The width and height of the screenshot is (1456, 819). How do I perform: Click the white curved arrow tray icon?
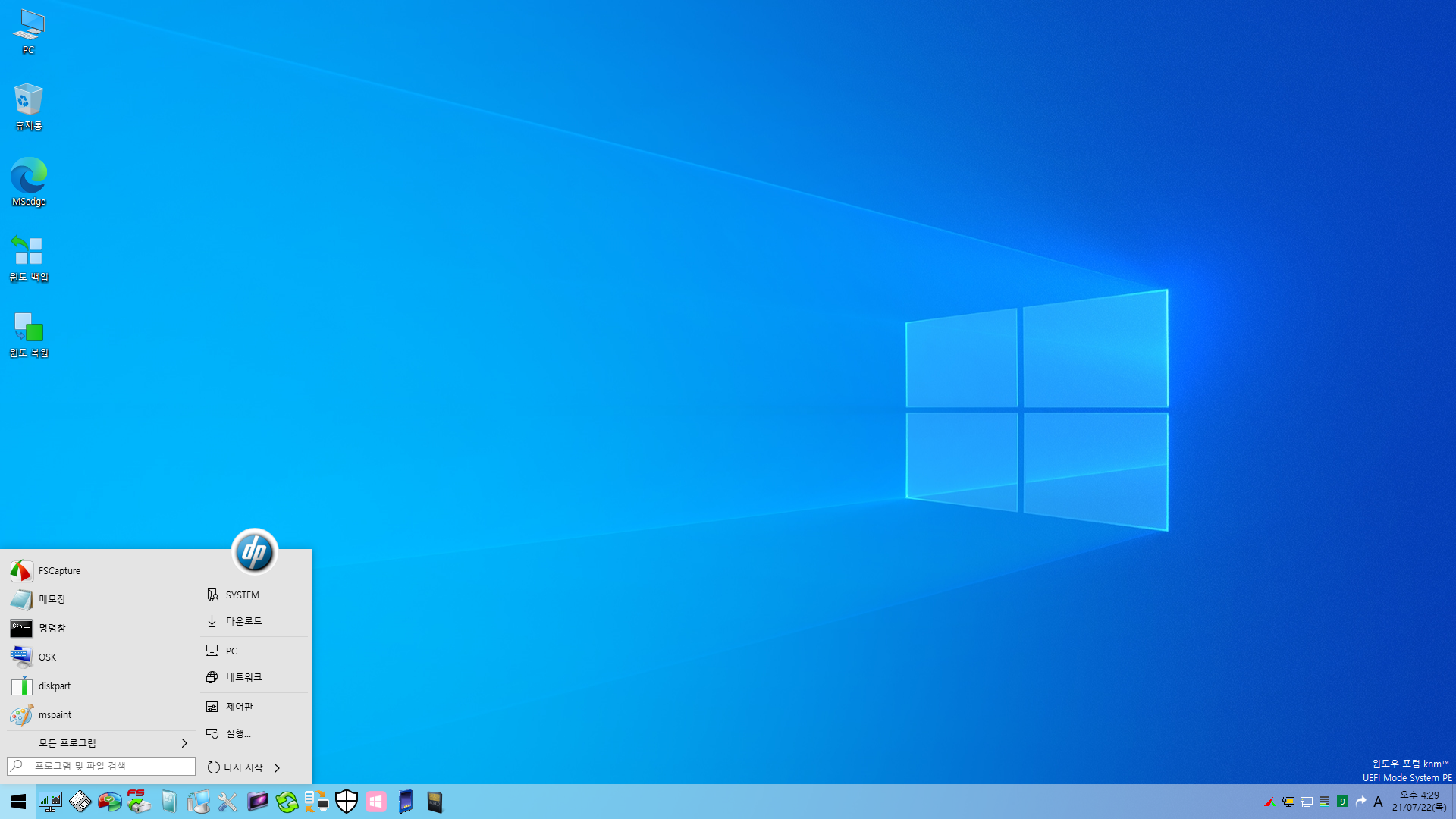click(x=1360, y=802)
